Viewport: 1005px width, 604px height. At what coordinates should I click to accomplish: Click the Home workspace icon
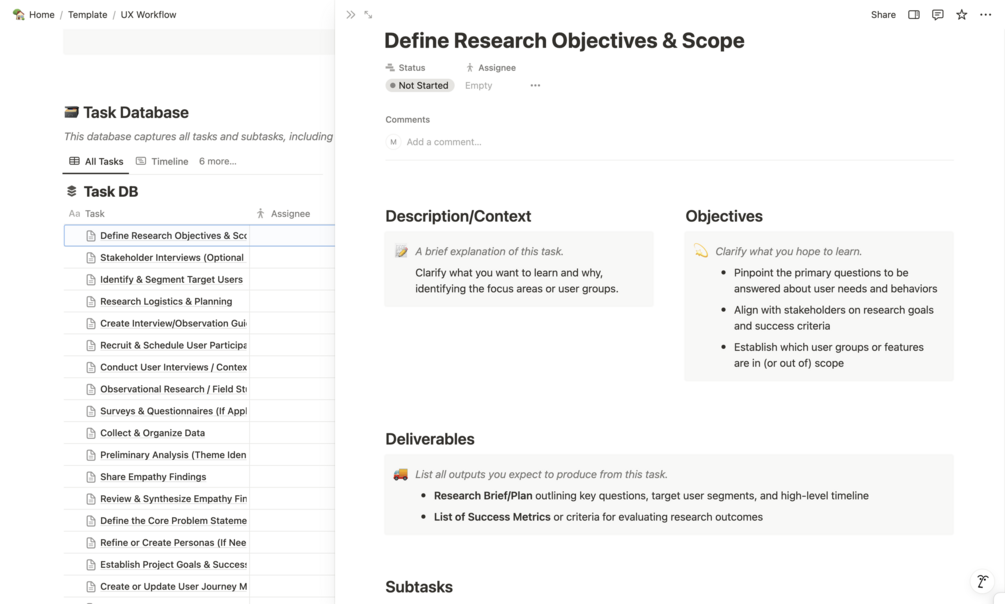point(19,15)
